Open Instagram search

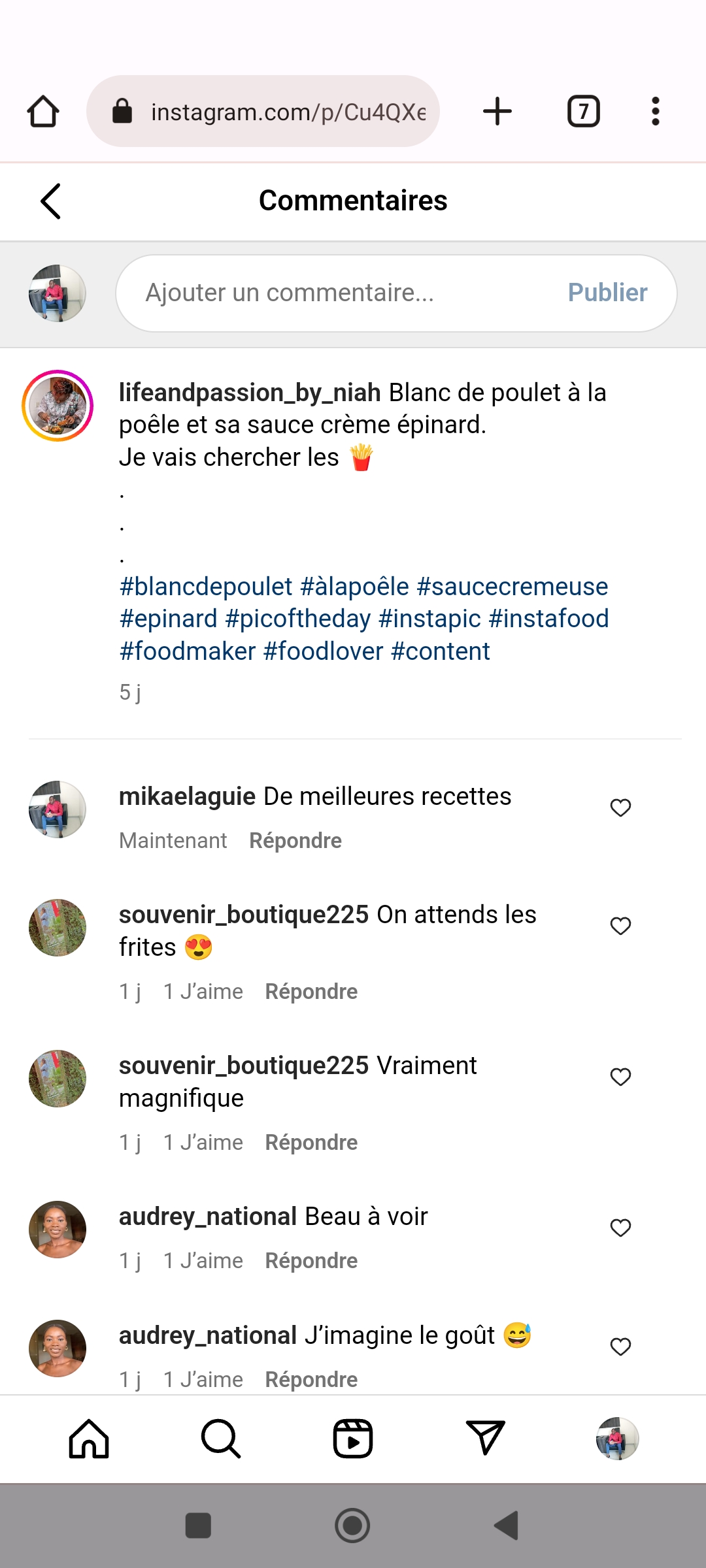221,1439
